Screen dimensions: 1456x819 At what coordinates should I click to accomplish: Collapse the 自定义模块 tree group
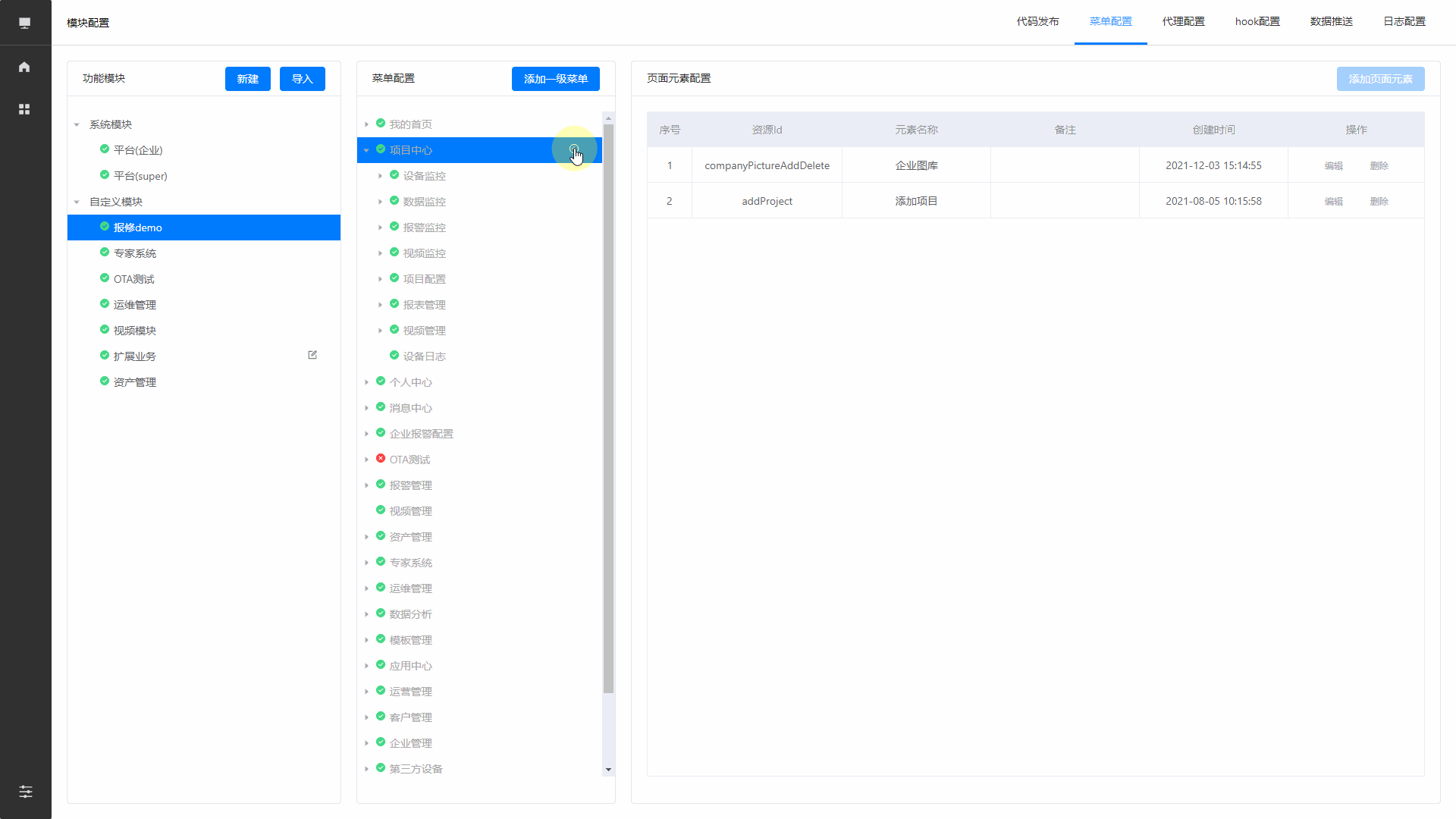click(x=77, y=202)
